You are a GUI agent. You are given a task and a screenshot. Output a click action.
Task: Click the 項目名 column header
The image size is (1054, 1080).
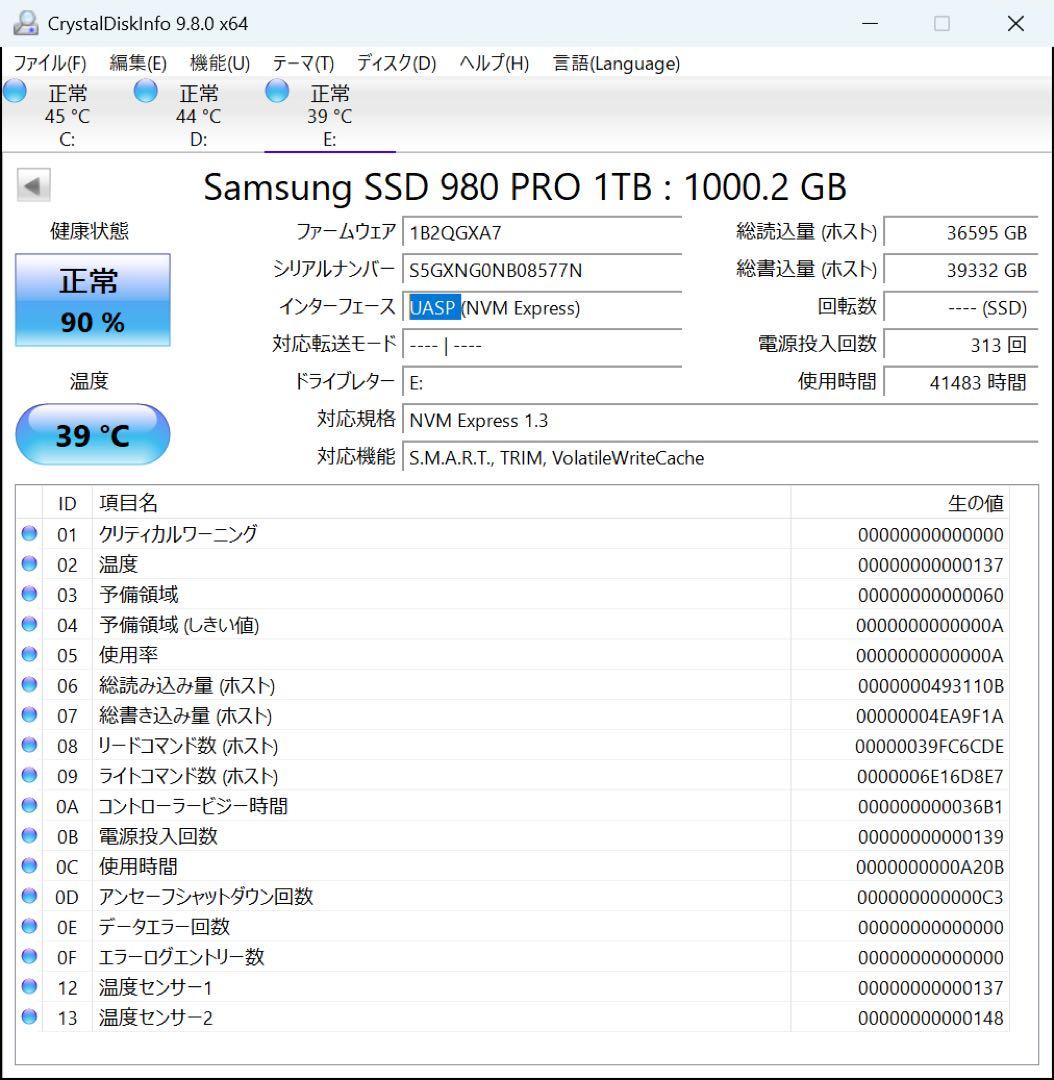441,503
